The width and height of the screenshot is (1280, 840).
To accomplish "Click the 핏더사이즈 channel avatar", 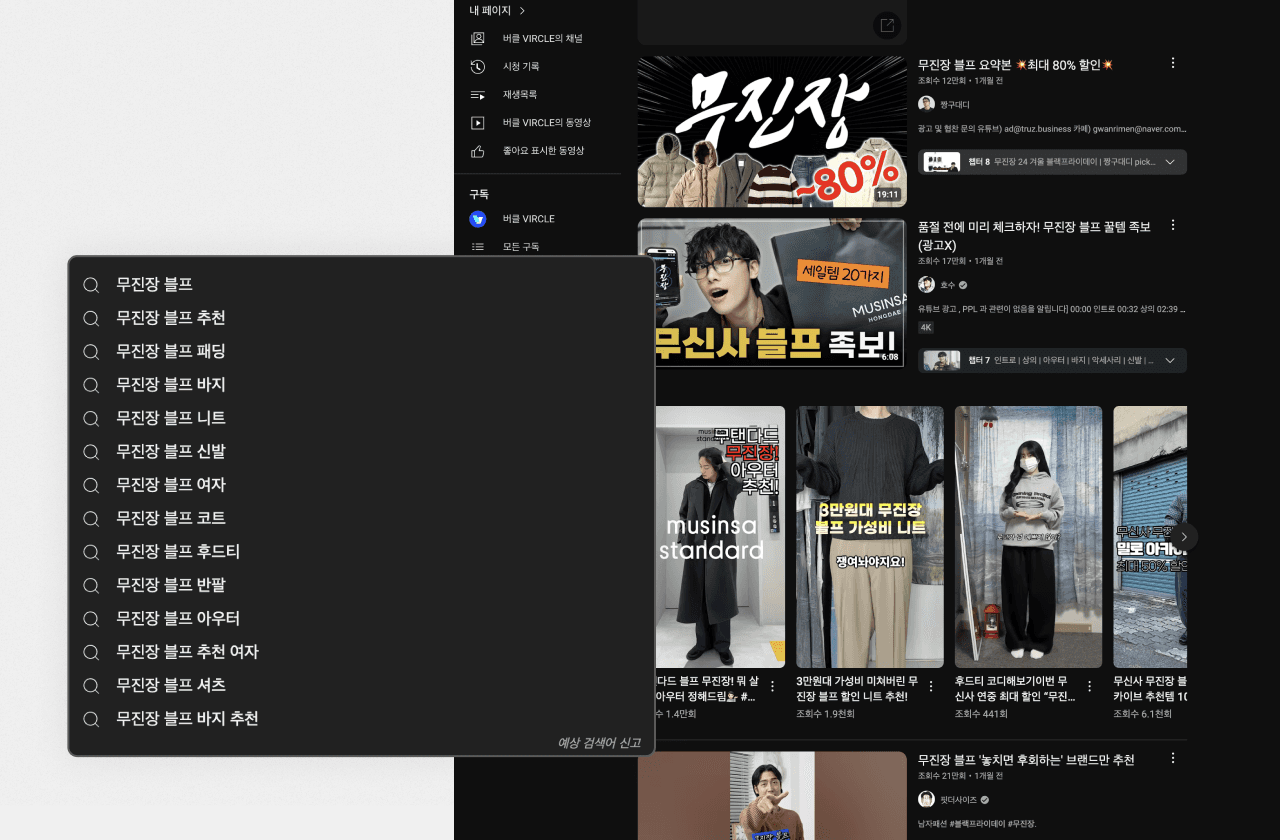I will [x=926, y=799].
